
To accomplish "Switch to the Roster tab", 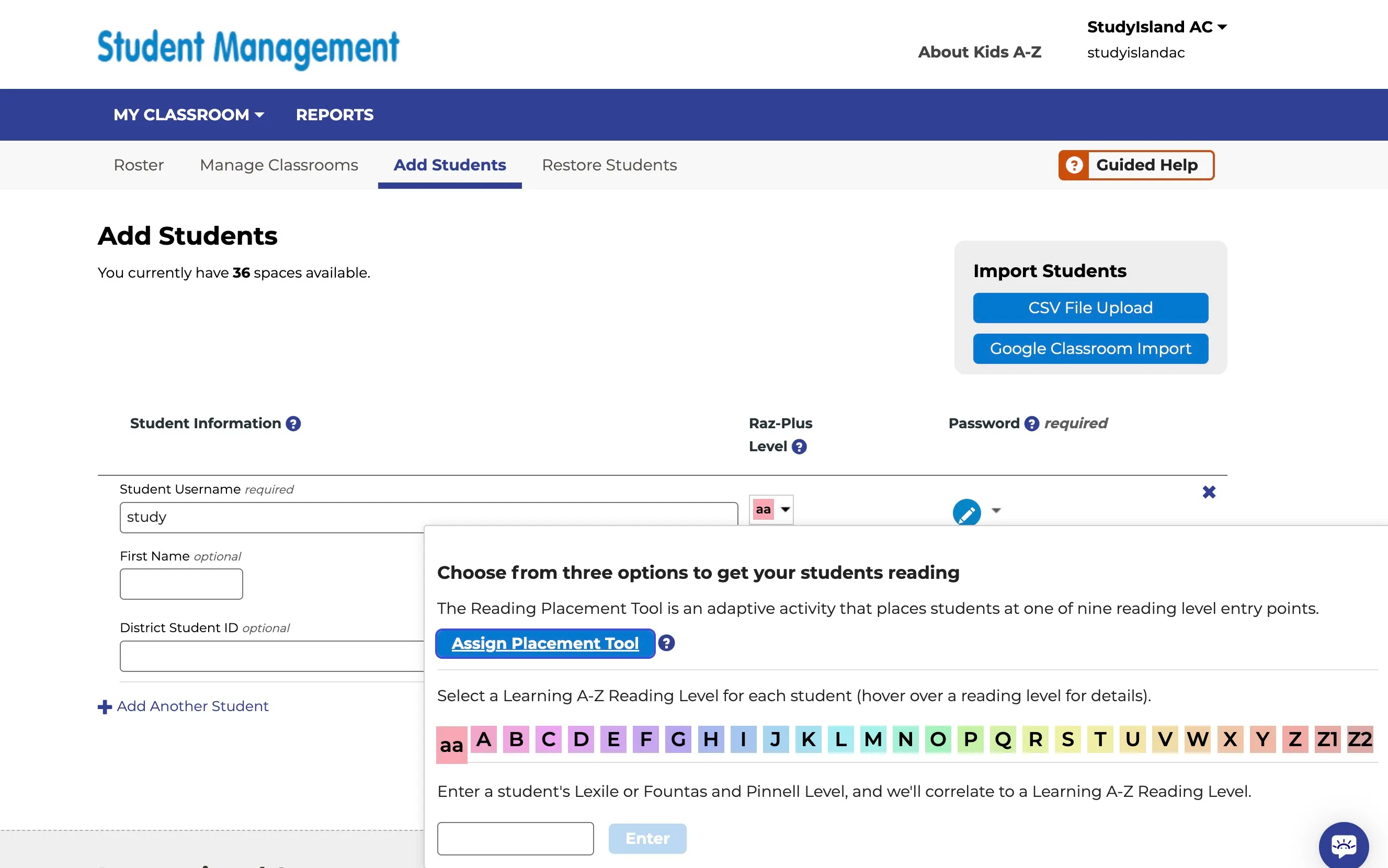I will tap(139, 165).
